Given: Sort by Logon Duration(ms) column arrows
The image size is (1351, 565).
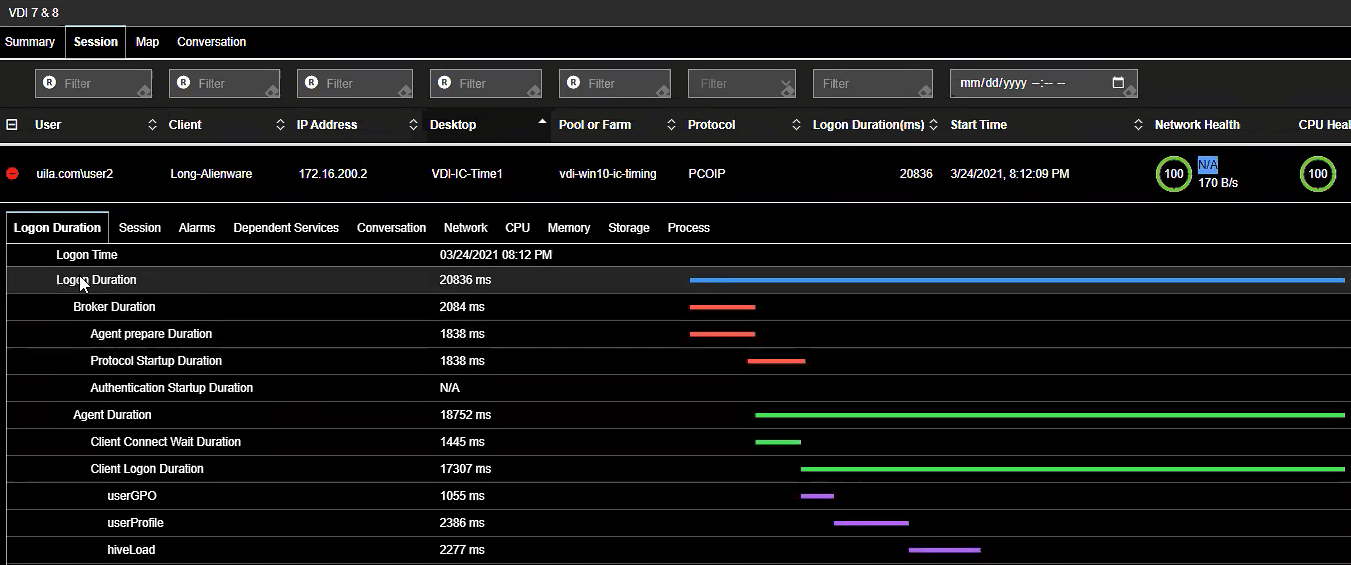Looking at the screenshot, I should [x=932, y=125].
